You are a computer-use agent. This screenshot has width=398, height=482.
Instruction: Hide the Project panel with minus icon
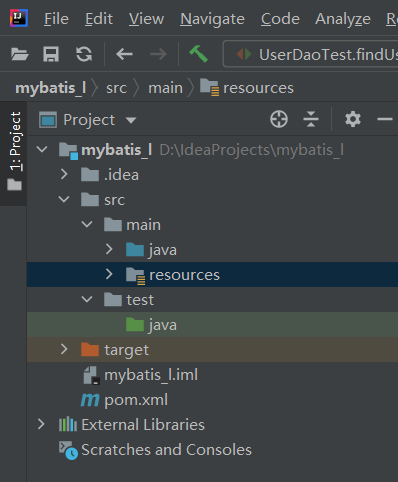[385, 119]
